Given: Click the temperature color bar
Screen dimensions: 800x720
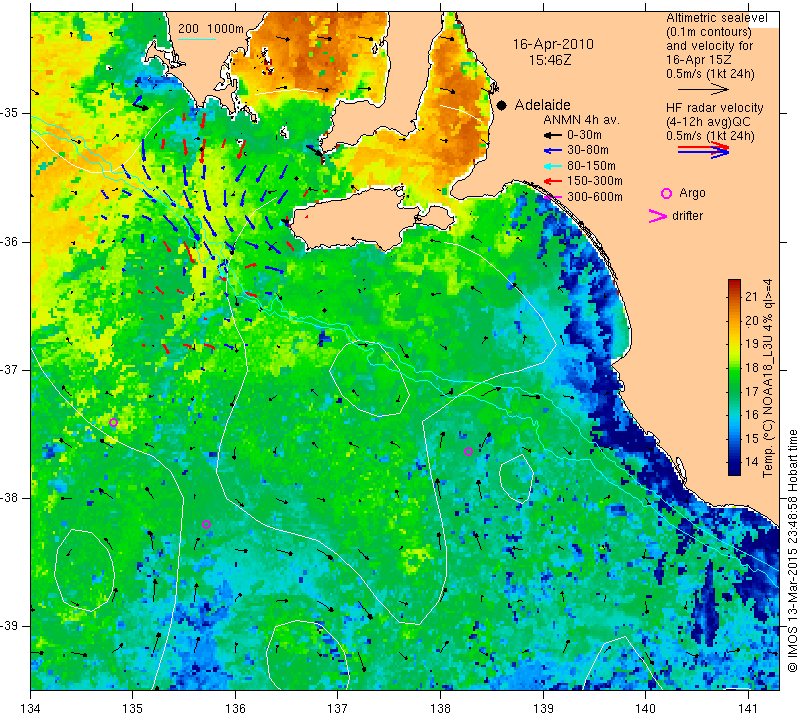Looking at the screenshot, I should (x=734, y=377).
